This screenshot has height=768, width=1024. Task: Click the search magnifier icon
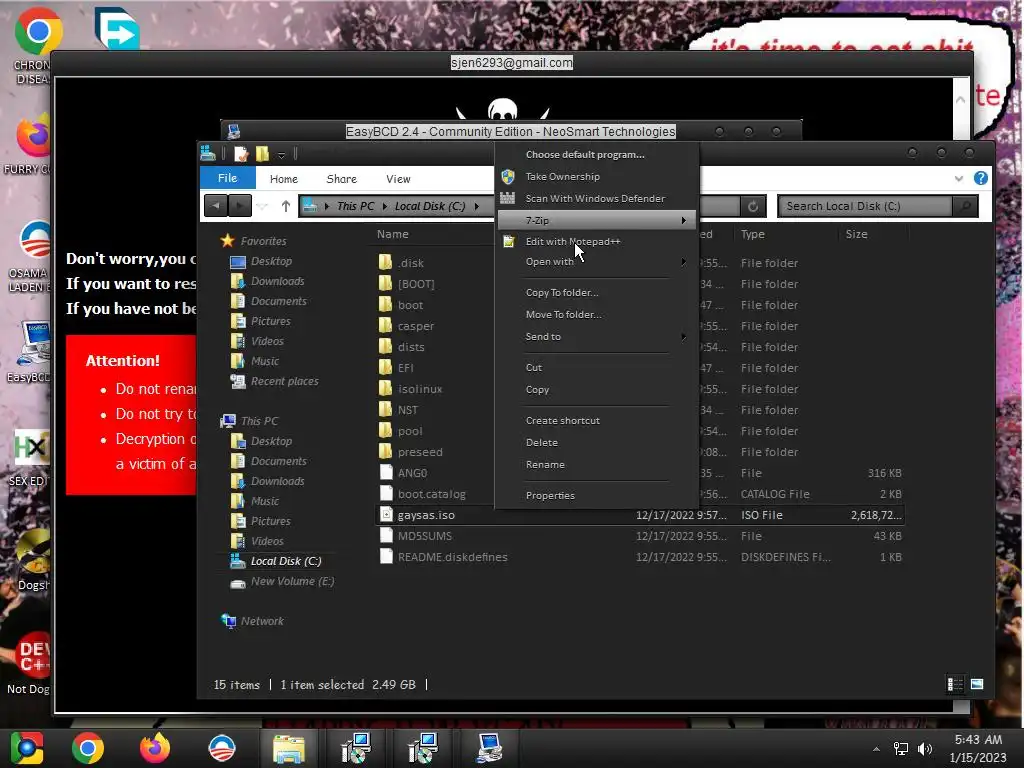(965, 206)
